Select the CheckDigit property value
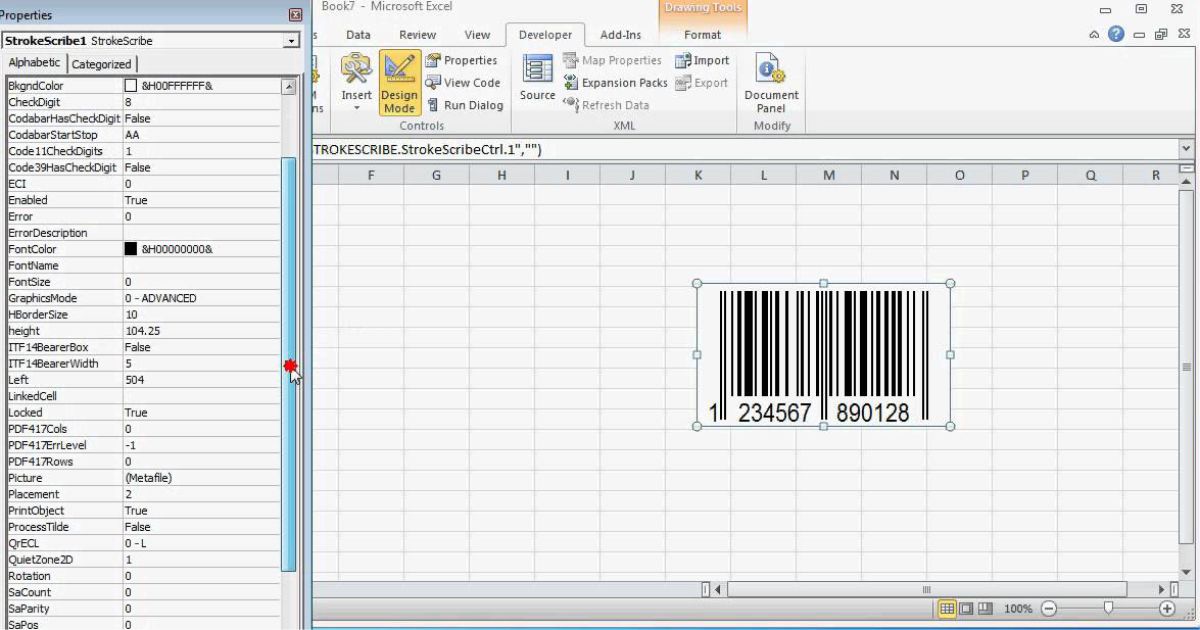Image resolution: width=1200 pixels, height=630 pixels. [202, 102]
